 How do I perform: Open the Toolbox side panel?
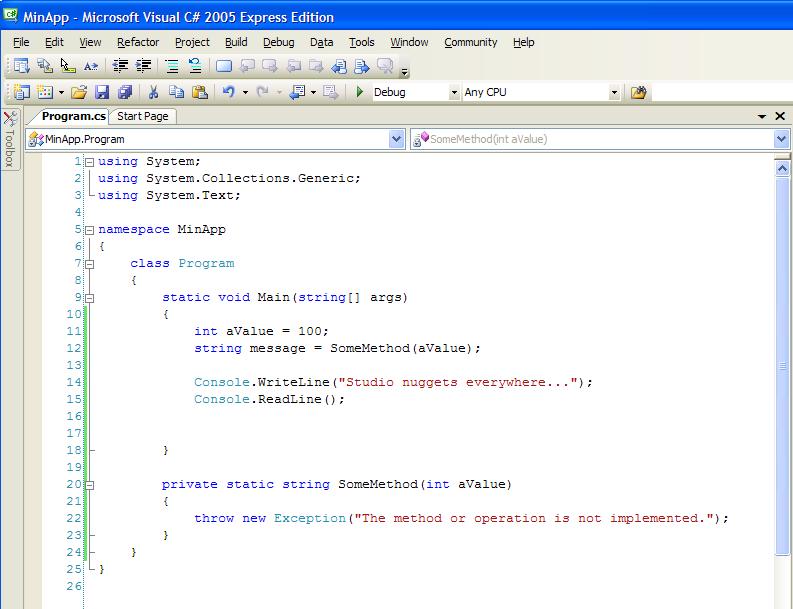[x=10, y=140]
